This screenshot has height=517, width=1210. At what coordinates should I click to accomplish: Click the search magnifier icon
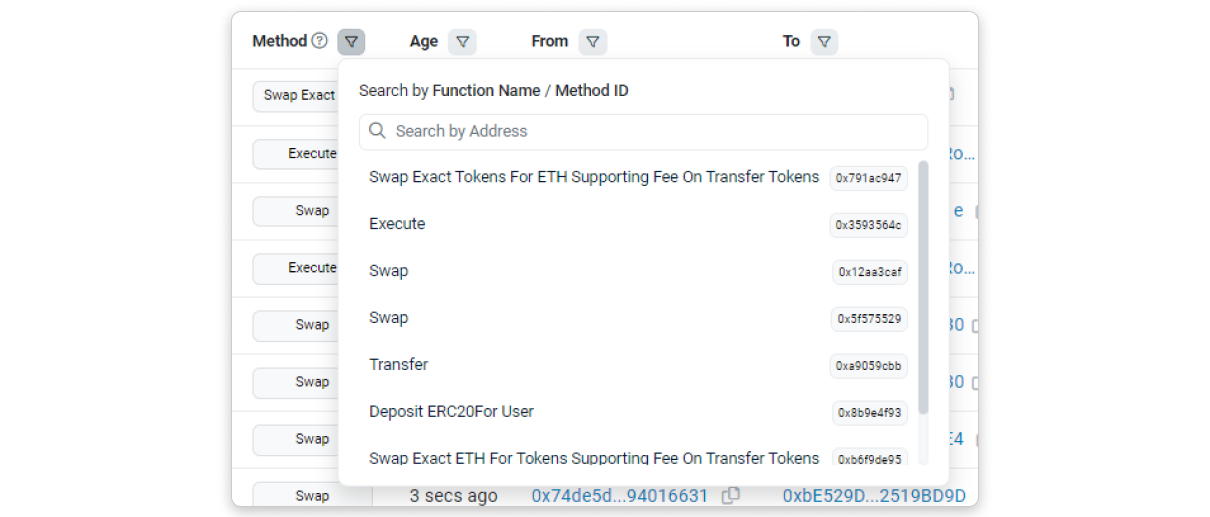378,131
